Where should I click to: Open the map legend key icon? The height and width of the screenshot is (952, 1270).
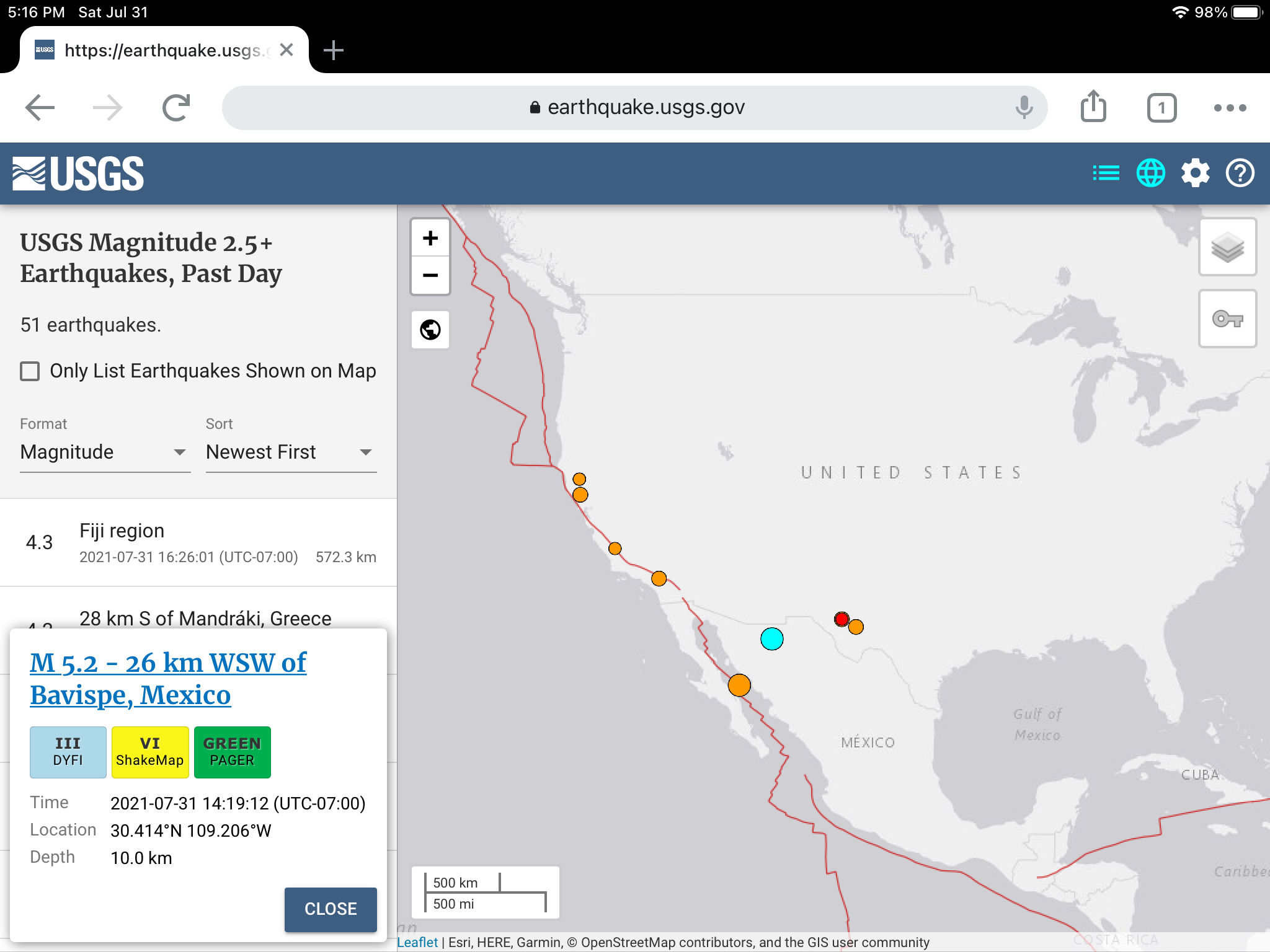[x=1227, y=319]
